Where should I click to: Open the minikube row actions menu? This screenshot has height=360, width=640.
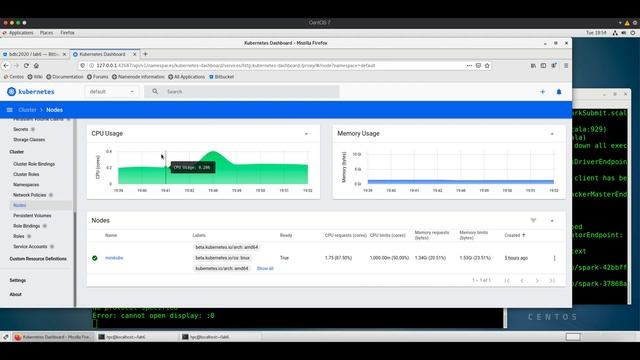[554, 258]
